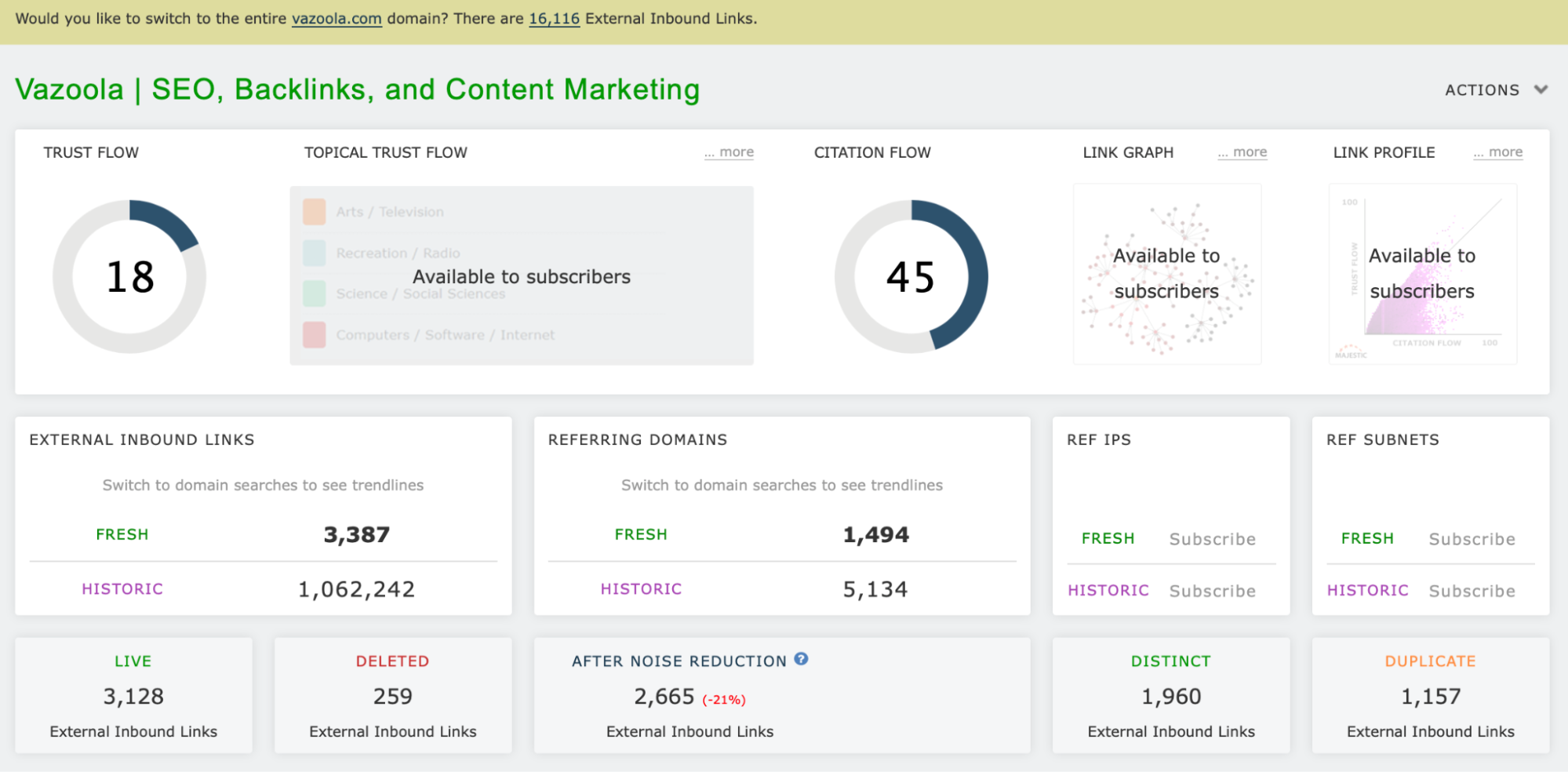Click the EXTERNAL INBOUND LINKS card heading
This screenshot has height=772, width=1568.
click(142, 440)
